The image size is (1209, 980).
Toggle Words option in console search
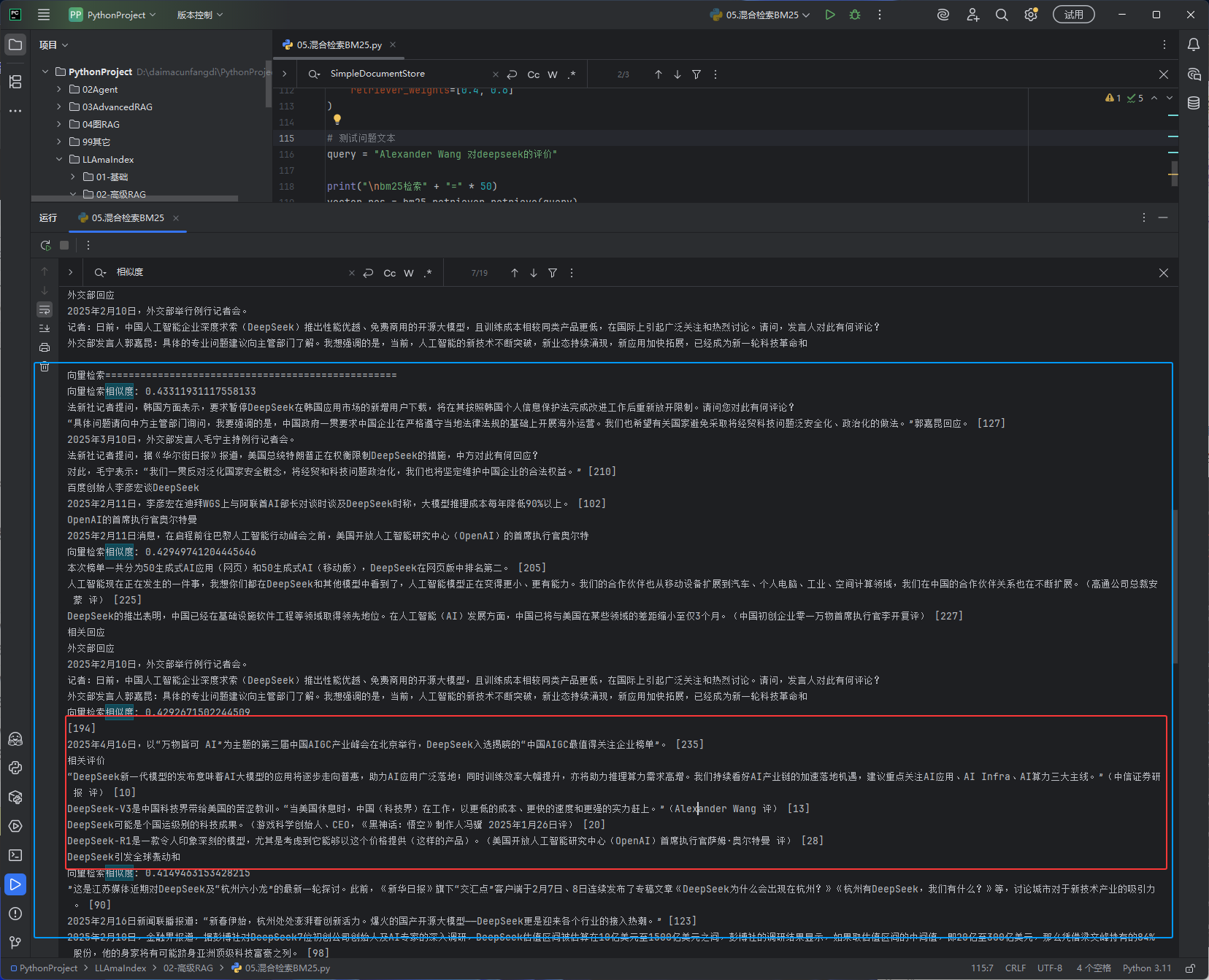pyautogui.click(x=409, y=273)
